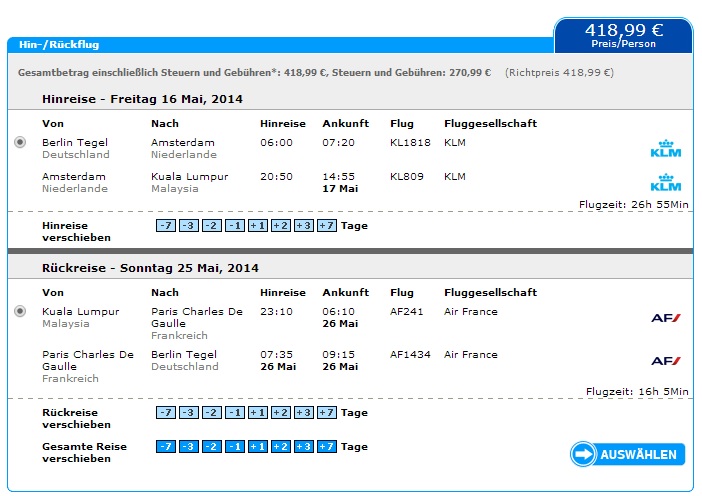Move the return flight by -1 day
The height and width of the screenshot is (496, 702).
pos(235,412)
